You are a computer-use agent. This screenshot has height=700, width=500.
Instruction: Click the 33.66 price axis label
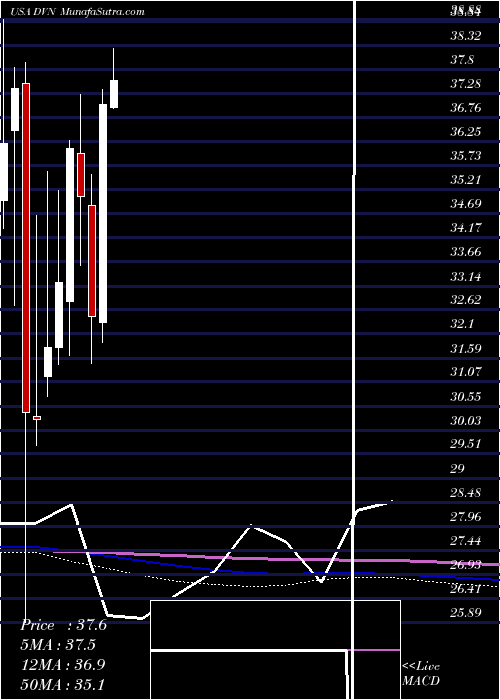pyautogui.click(x=466, y=253)
